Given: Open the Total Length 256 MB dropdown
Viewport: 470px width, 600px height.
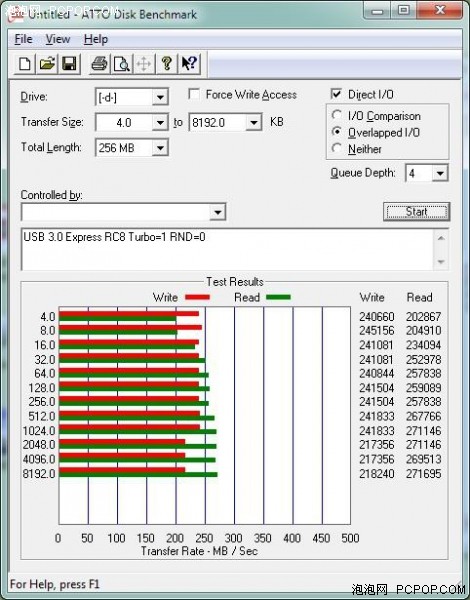Looking at the screenshot, I should pyautogui.click(x=160, y=148).
